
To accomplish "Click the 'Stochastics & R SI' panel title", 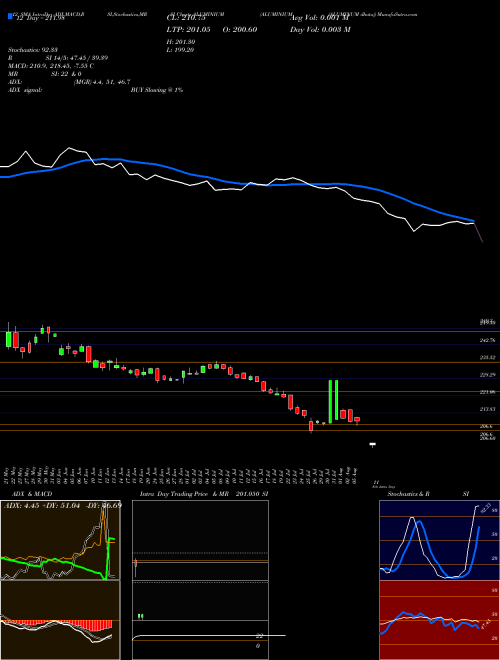I will point(428,494).
